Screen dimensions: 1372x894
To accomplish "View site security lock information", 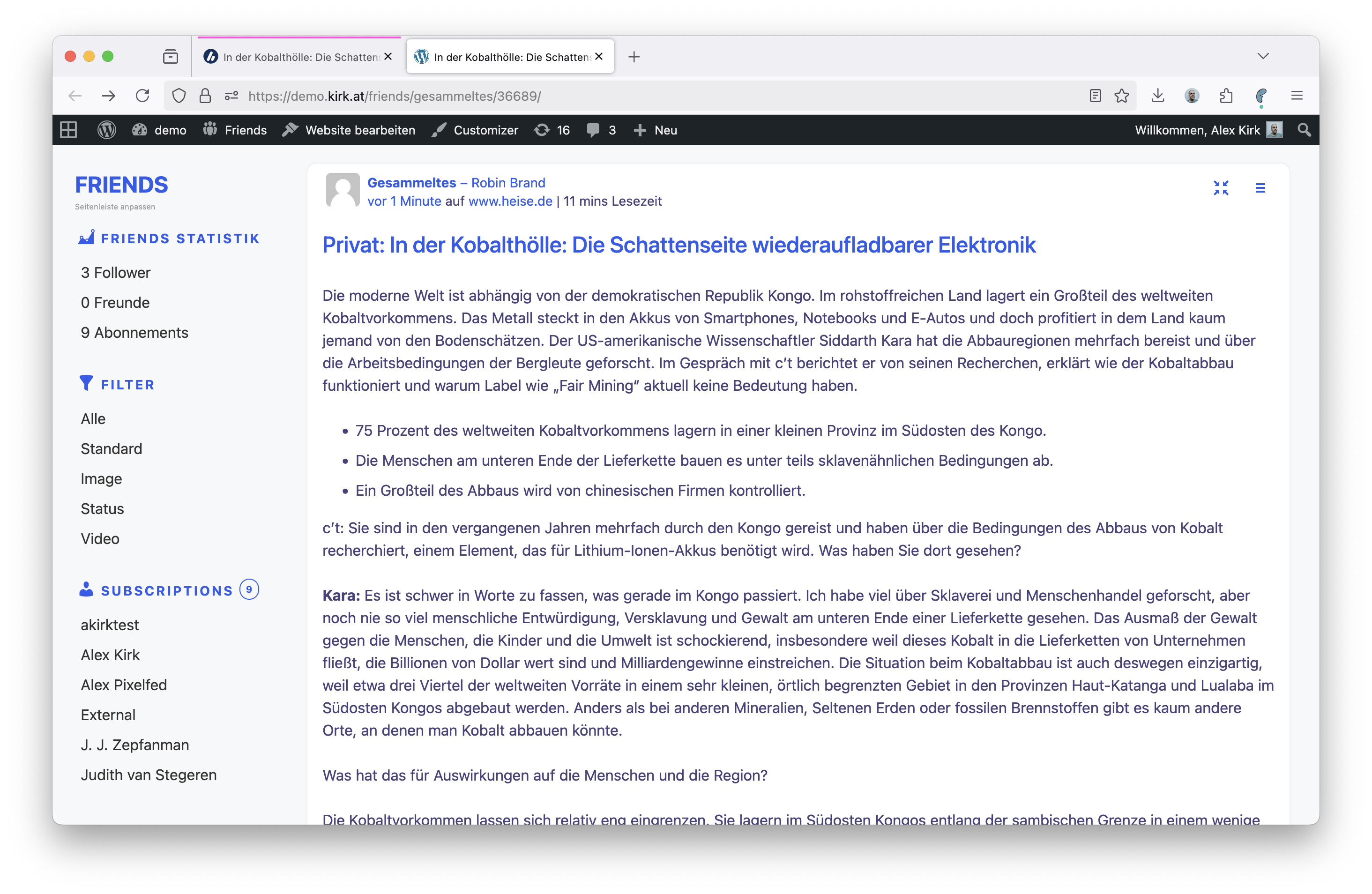I will (205, 96).
